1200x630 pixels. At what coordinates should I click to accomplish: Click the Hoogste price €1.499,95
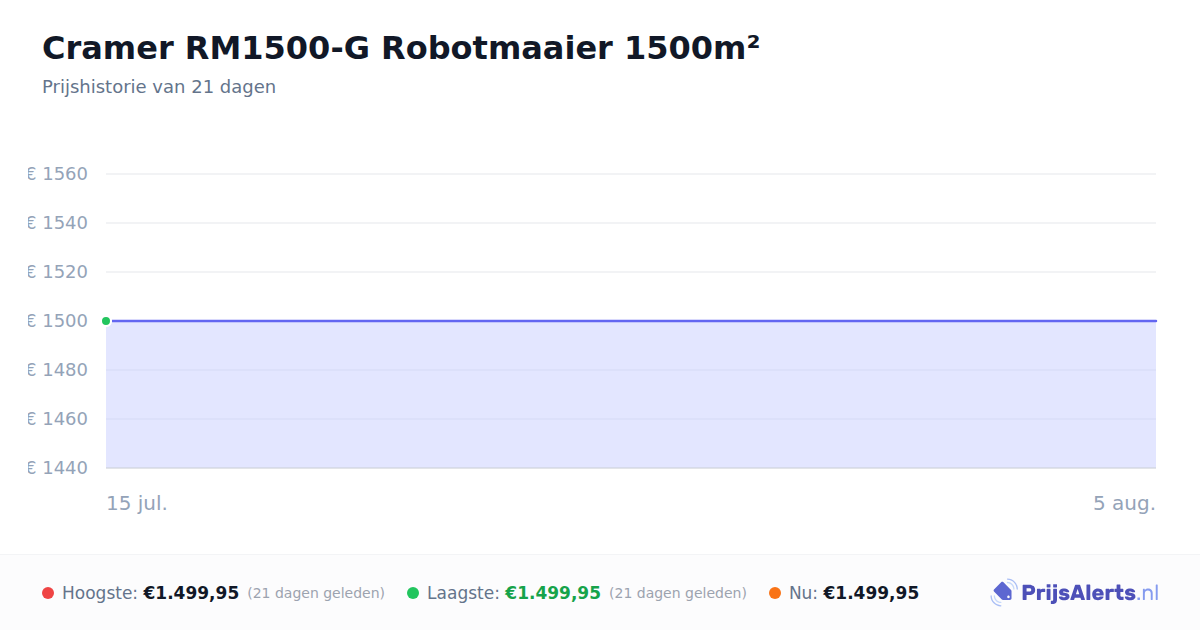[191, 593]
